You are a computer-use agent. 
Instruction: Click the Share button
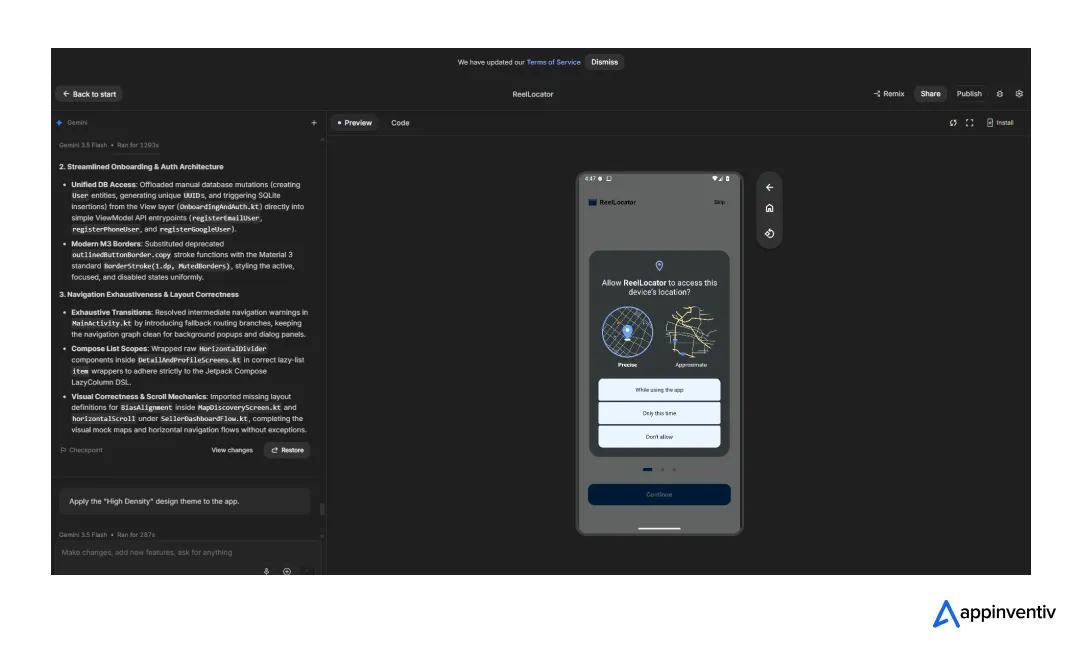(x=930, y=94)
